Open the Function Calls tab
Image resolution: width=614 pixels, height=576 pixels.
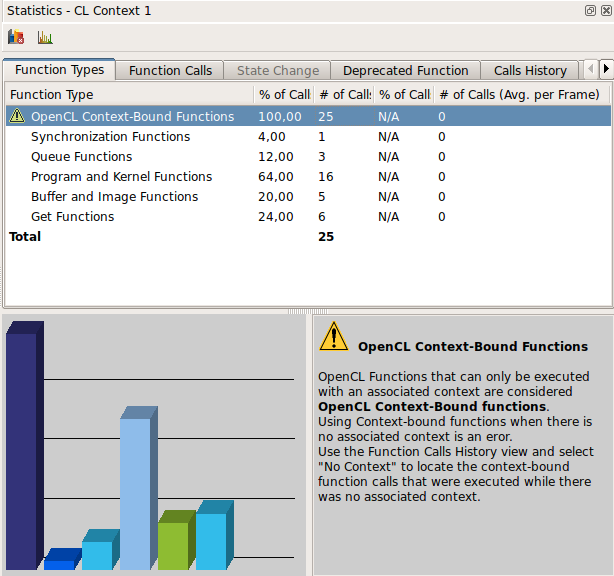[170, 70]
